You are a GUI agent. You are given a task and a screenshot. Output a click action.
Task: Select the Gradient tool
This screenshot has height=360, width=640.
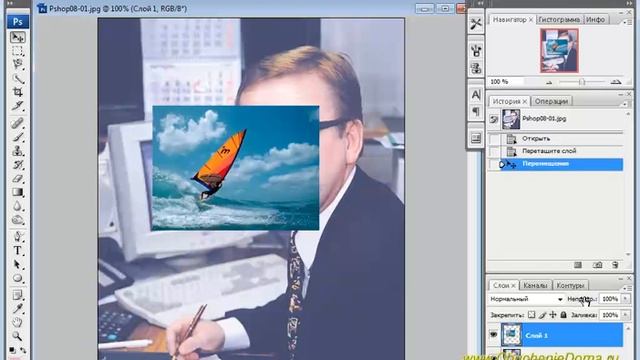[17, 192]
